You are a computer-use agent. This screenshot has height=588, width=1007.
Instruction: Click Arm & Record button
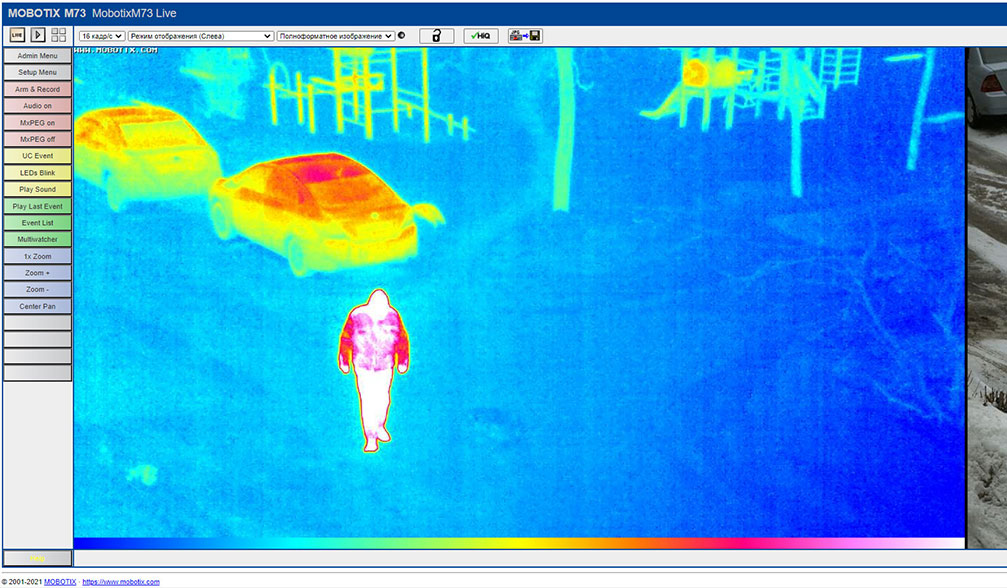tap(37, 89)
